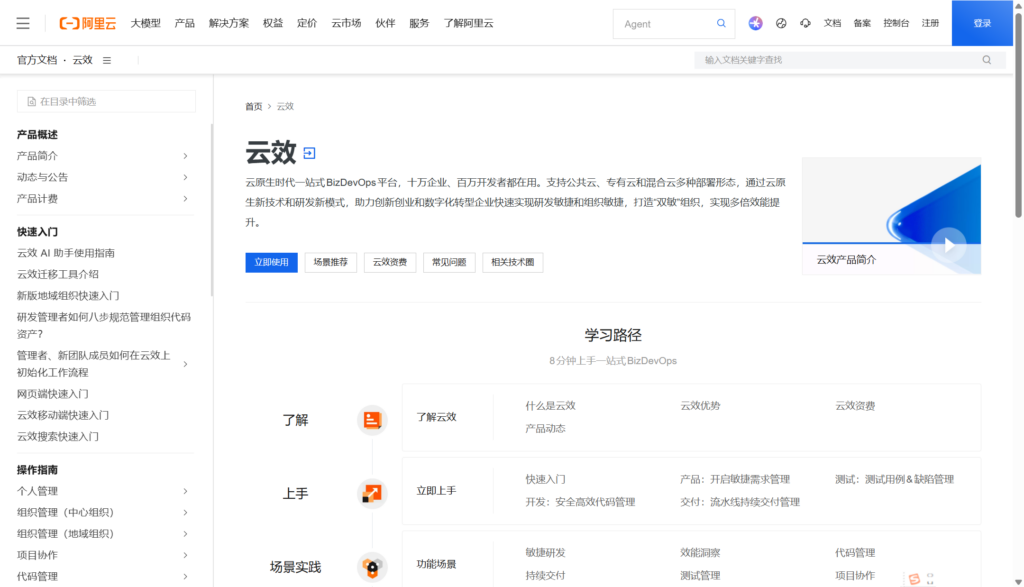Expand 动态与公告 in the sidebar
The image size is (1024, 587).
[x=185, y=177]
